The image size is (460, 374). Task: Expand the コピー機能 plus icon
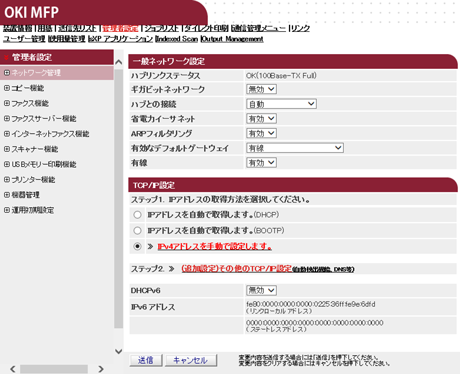[x=7, y=88]
